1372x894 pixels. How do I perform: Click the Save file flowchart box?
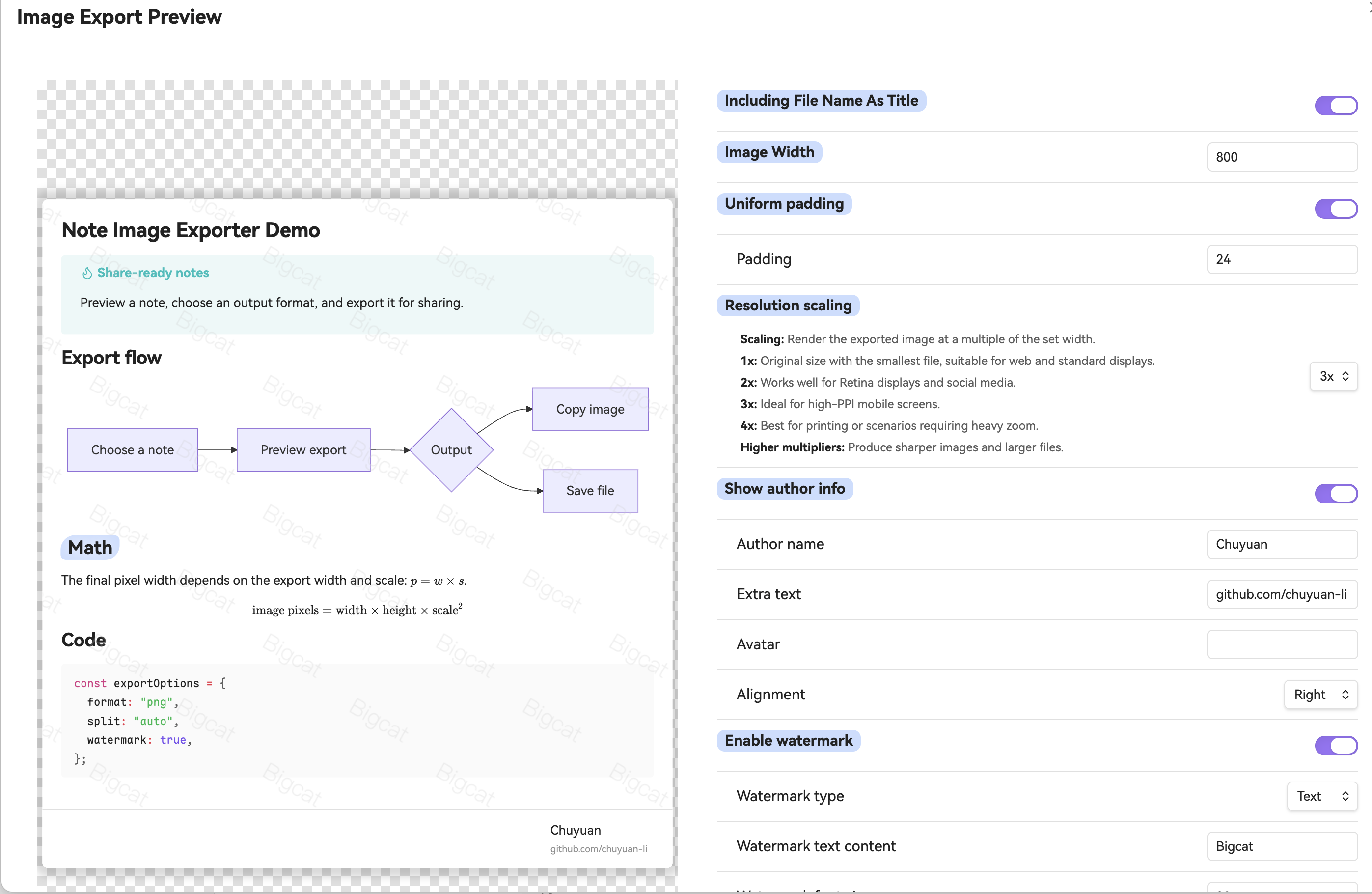point(590,491)
